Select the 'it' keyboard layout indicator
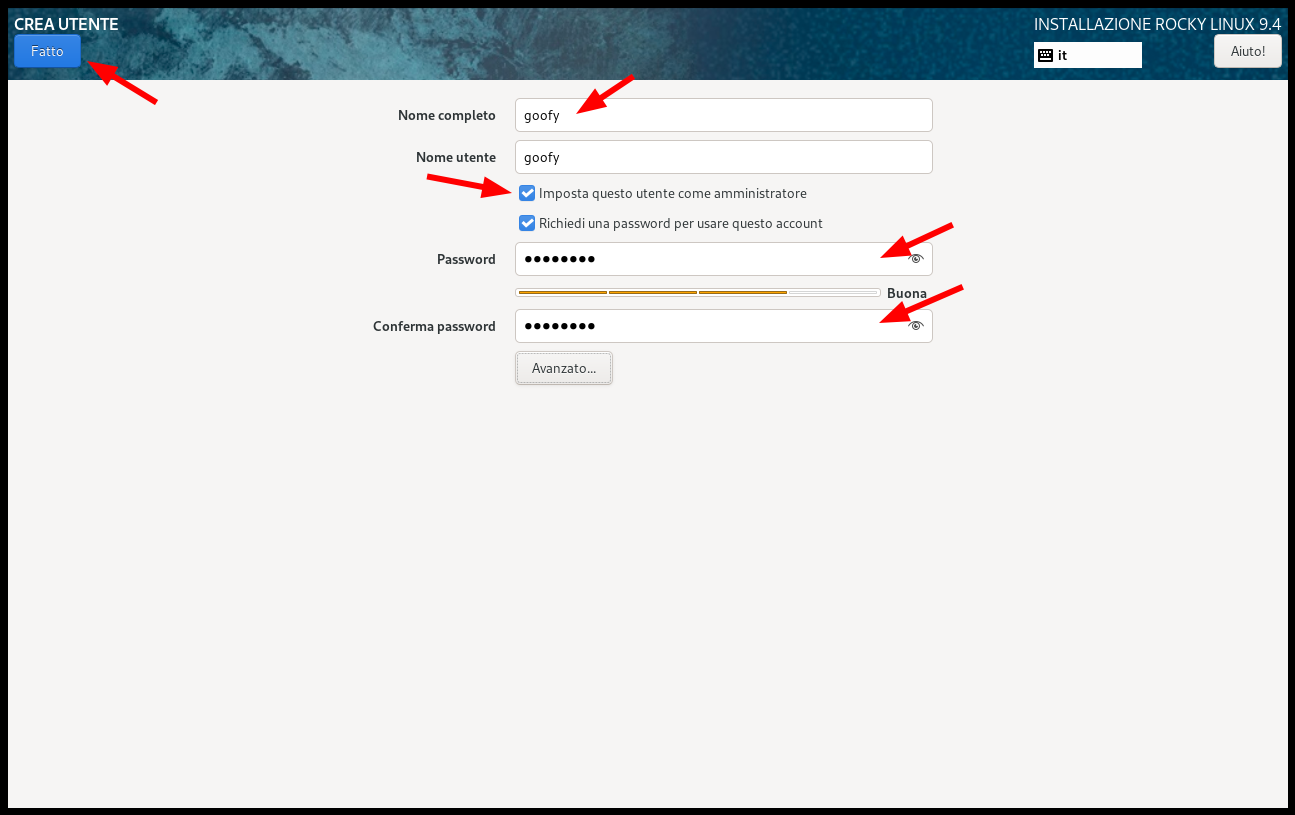The width and height of the screenshot is (1295, 815). pos(1088,55)
